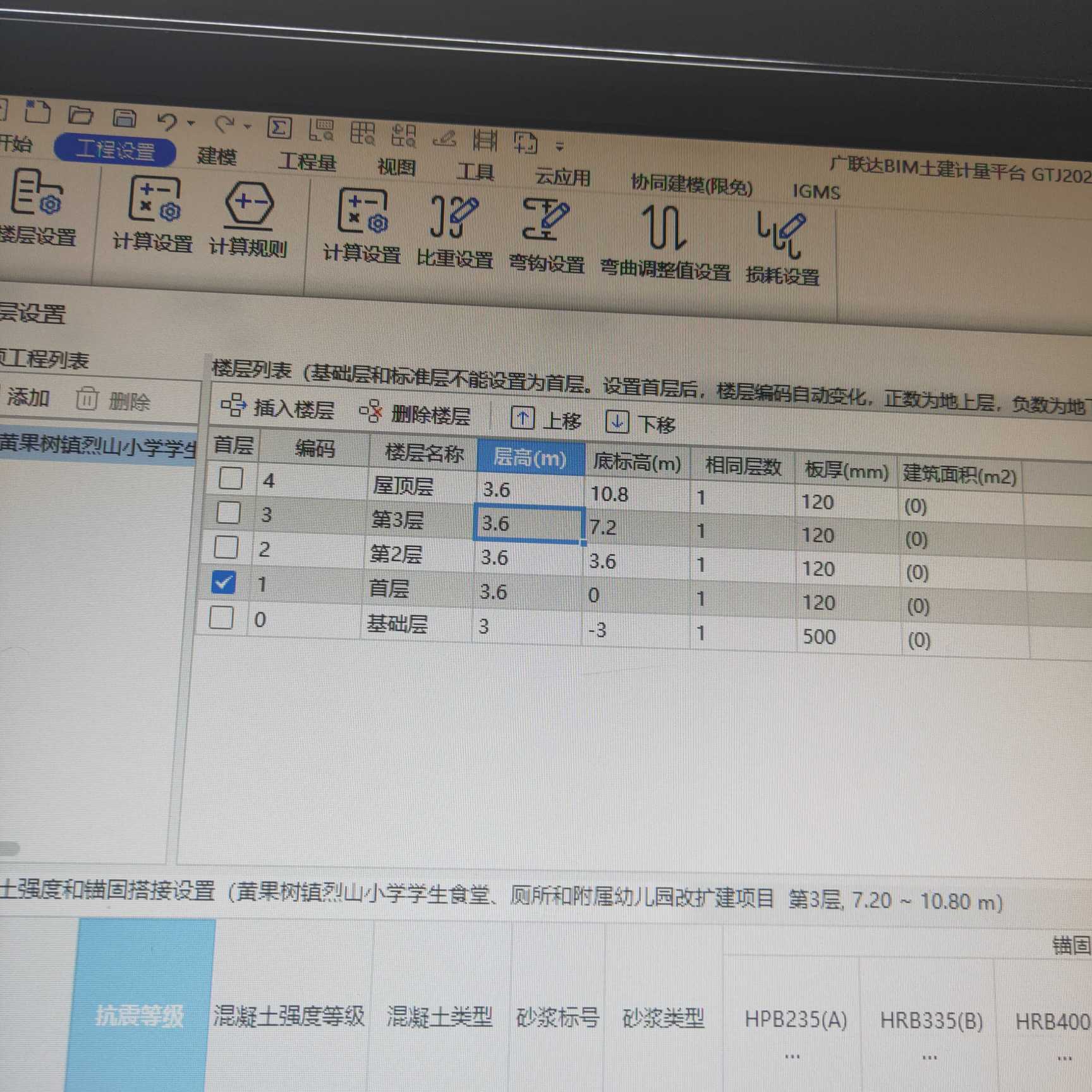Viewport: 1092px width, 1092px height.
Task: Open the Undo history dropdown arrow
Action: (191, 123)
